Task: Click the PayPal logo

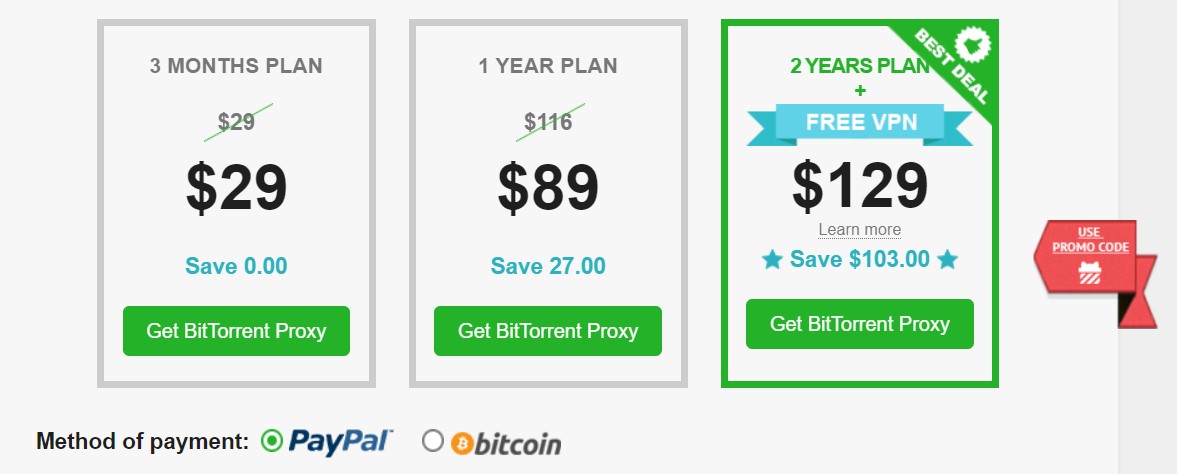Action: [341, 441]
